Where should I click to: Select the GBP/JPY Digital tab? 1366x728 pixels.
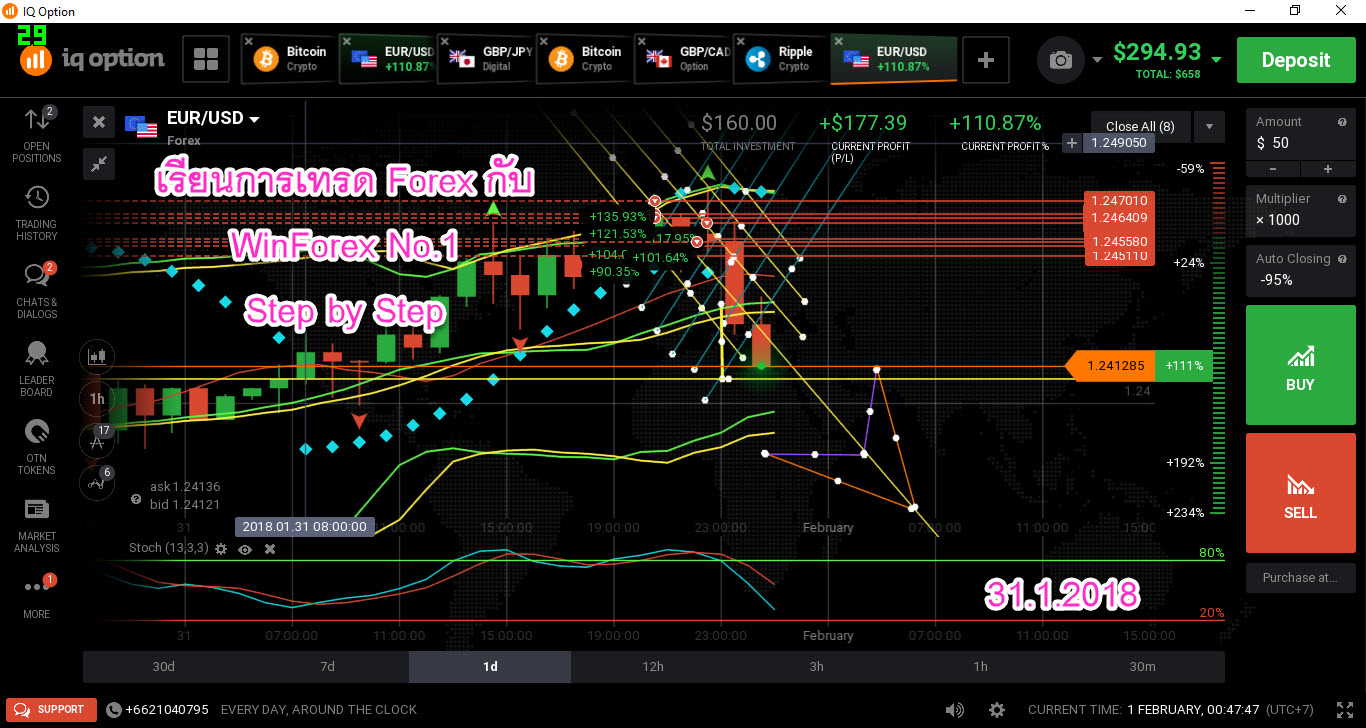tap(484, 58)
